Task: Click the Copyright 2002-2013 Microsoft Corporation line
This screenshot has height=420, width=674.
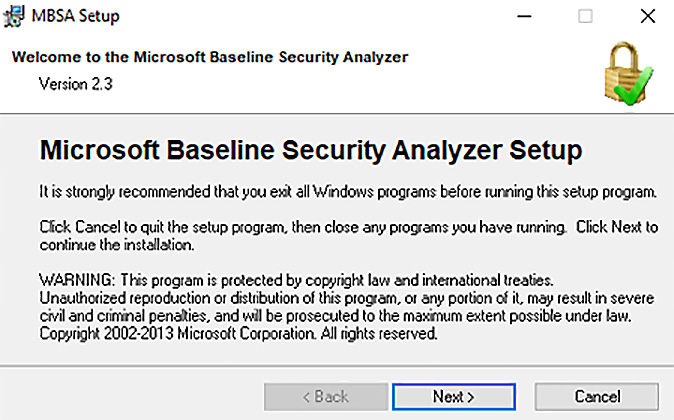Action: pyautogui.click(x=239, y=334)
